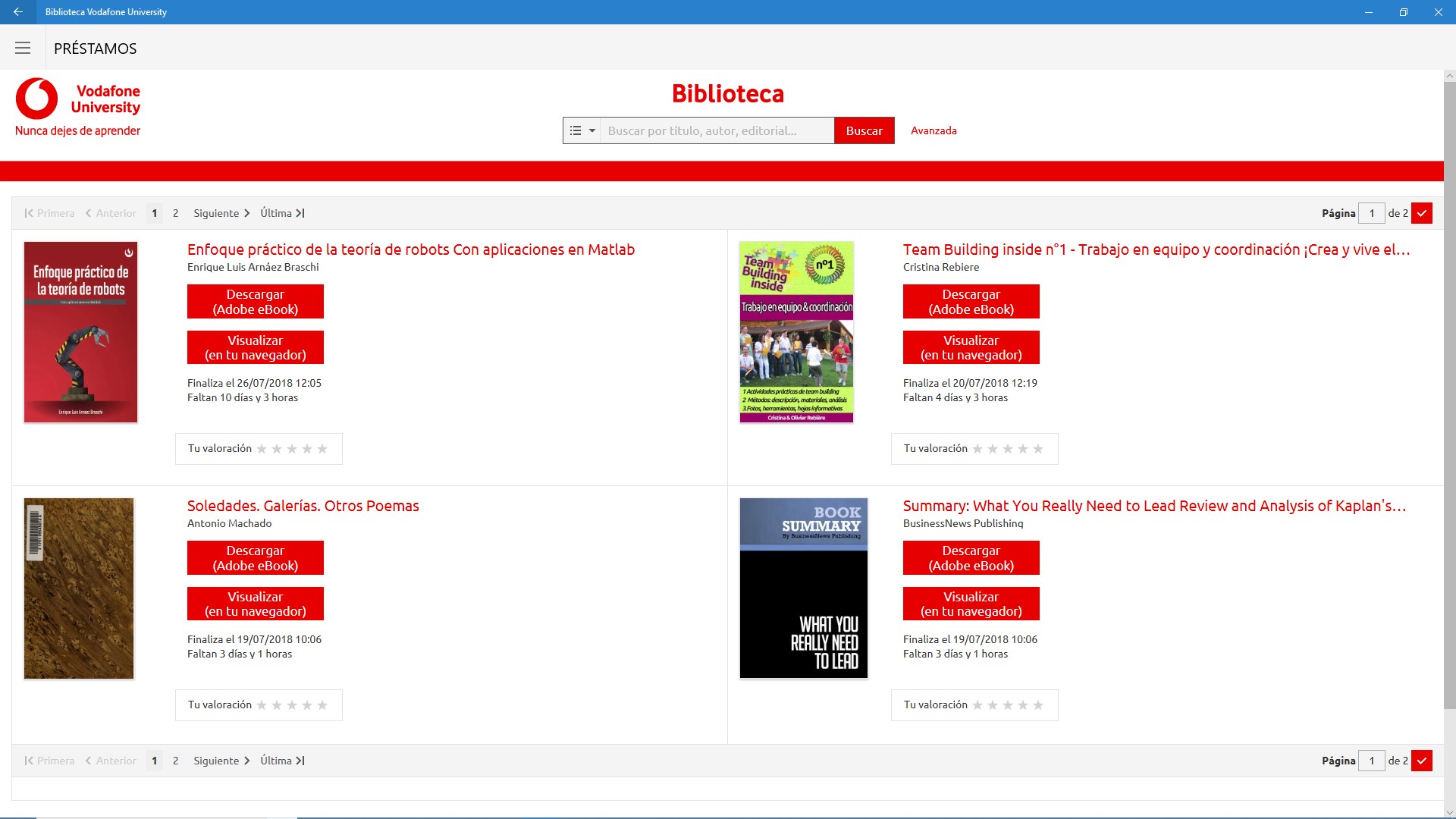Screen dimensions: 1456x819
Task: Open the Team Building book cover thumbnail
Action: click(796, 332)
